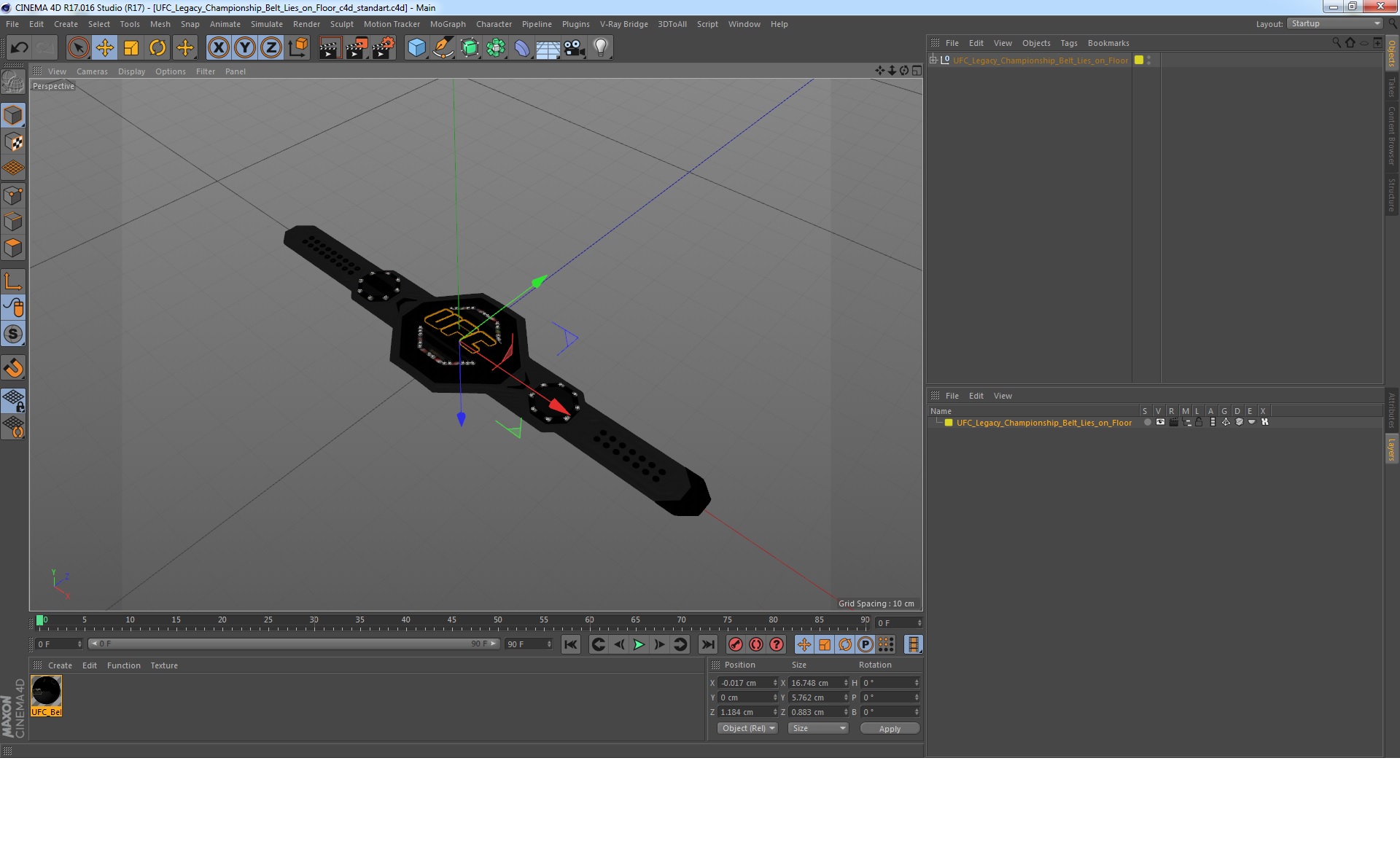Open the magnet Snap settings icon
The width and height of the screenshot is (1400, 844).
pyautogui.click(x=13, y=368)
